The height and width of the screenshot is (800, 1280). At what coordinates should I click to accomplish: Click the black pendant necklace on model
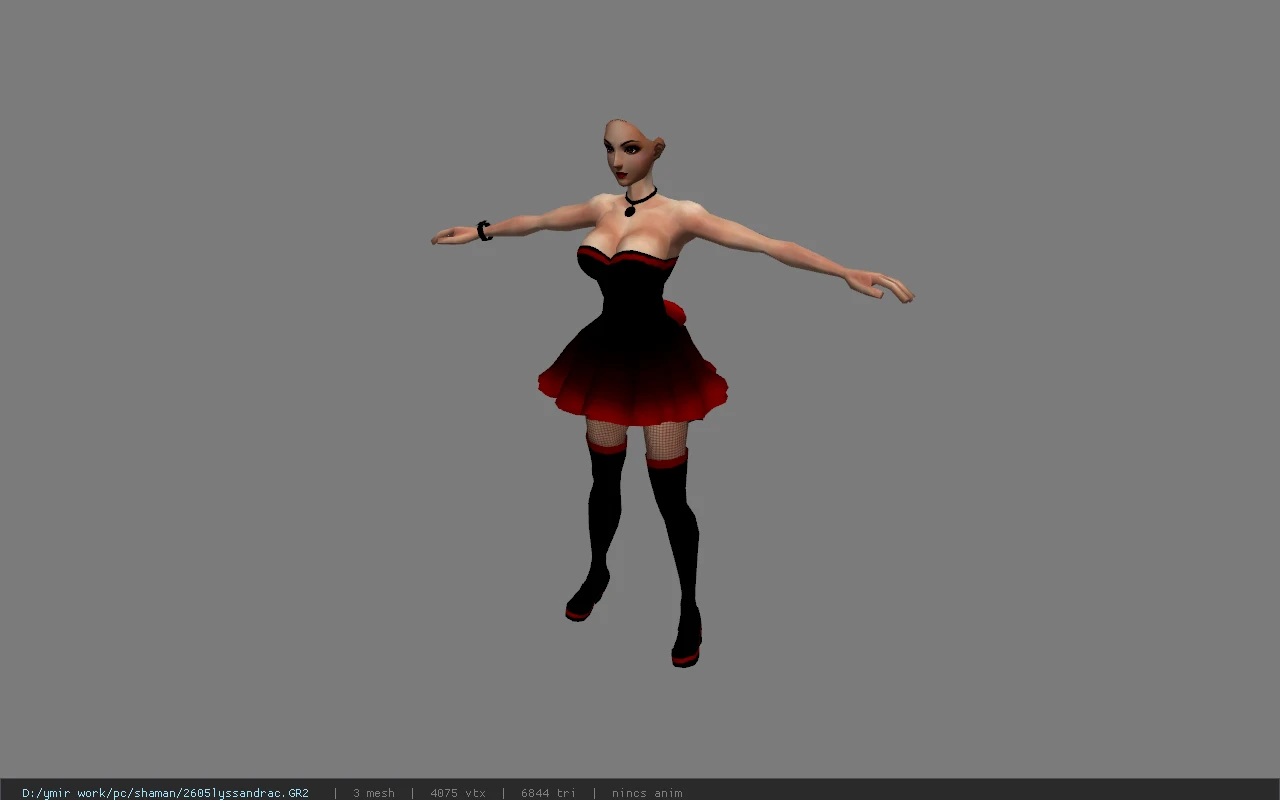[x=631, y=208]
